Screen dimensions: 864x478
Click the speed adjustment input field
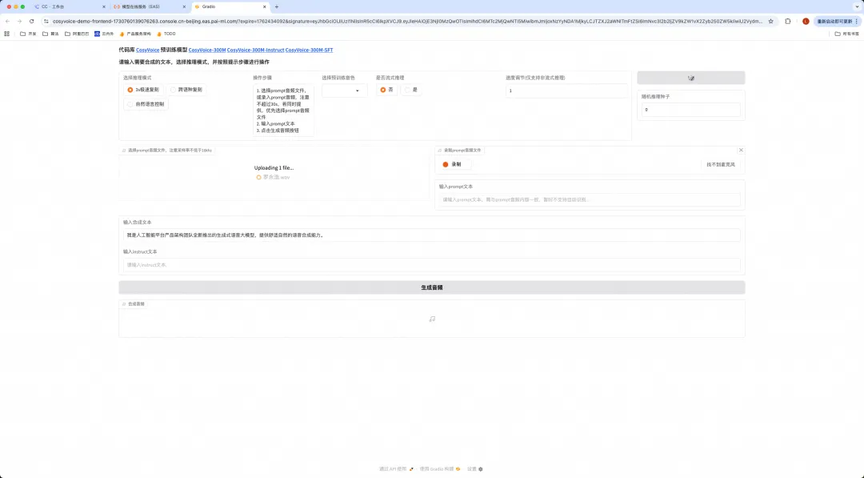[566, 90]
